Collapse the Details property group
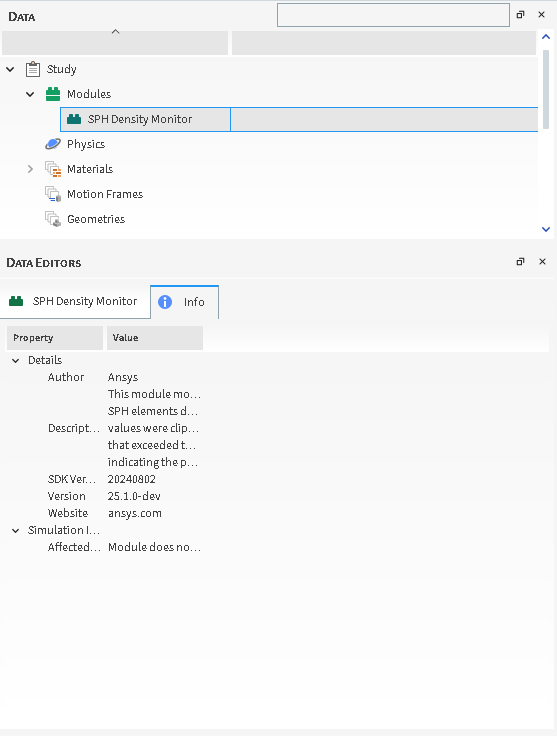Image resolution: width=557 pixels, height=736 pixels. [15, 360]
